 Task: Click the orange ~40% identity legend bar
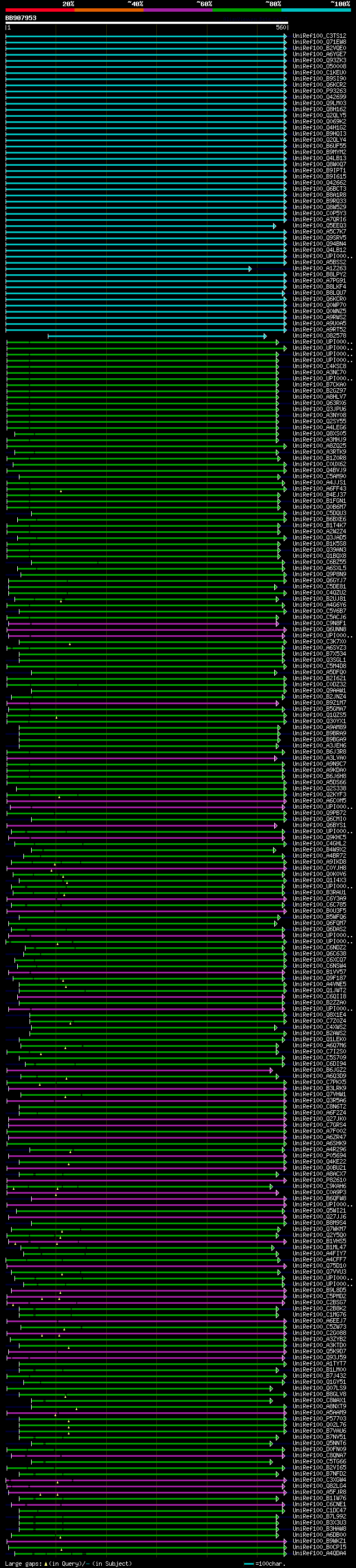(x=109, y=10)
